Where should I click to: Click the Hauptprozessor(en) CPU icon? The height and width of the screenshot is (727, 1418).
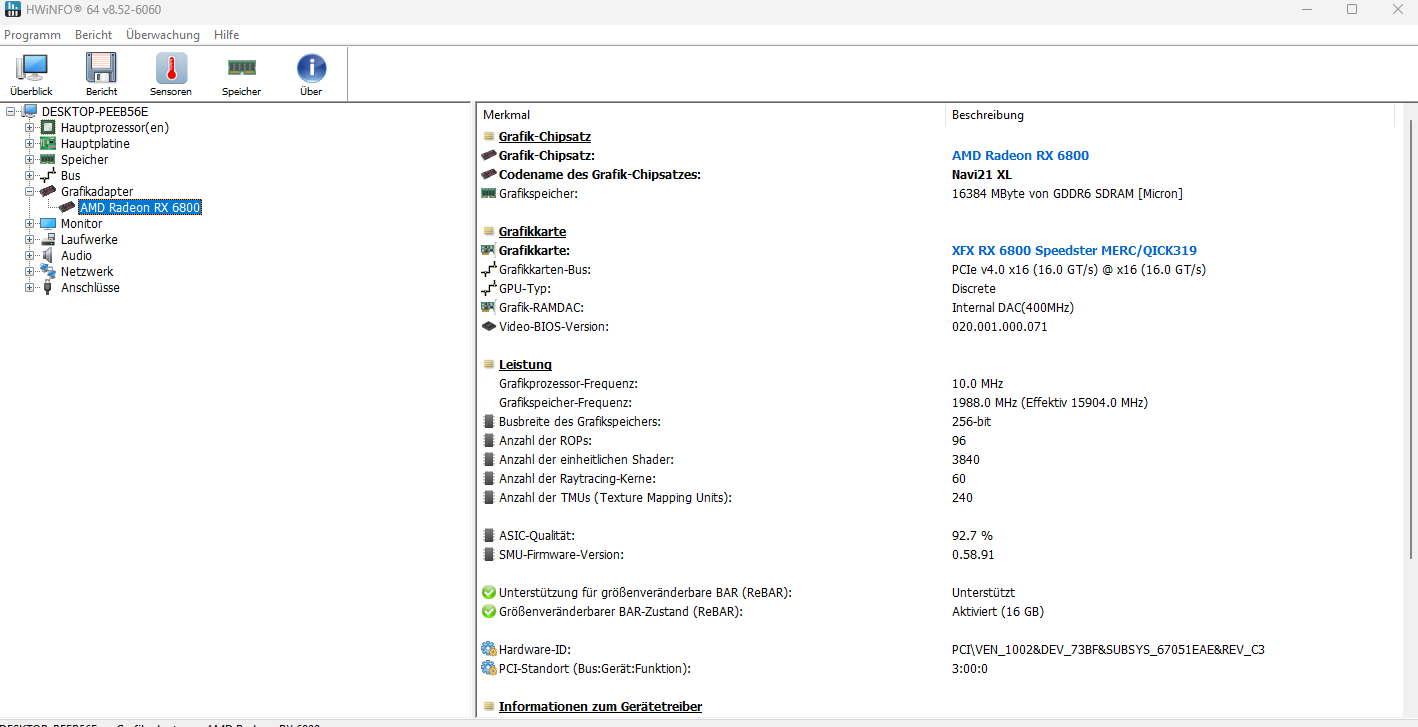pos(48,127)
